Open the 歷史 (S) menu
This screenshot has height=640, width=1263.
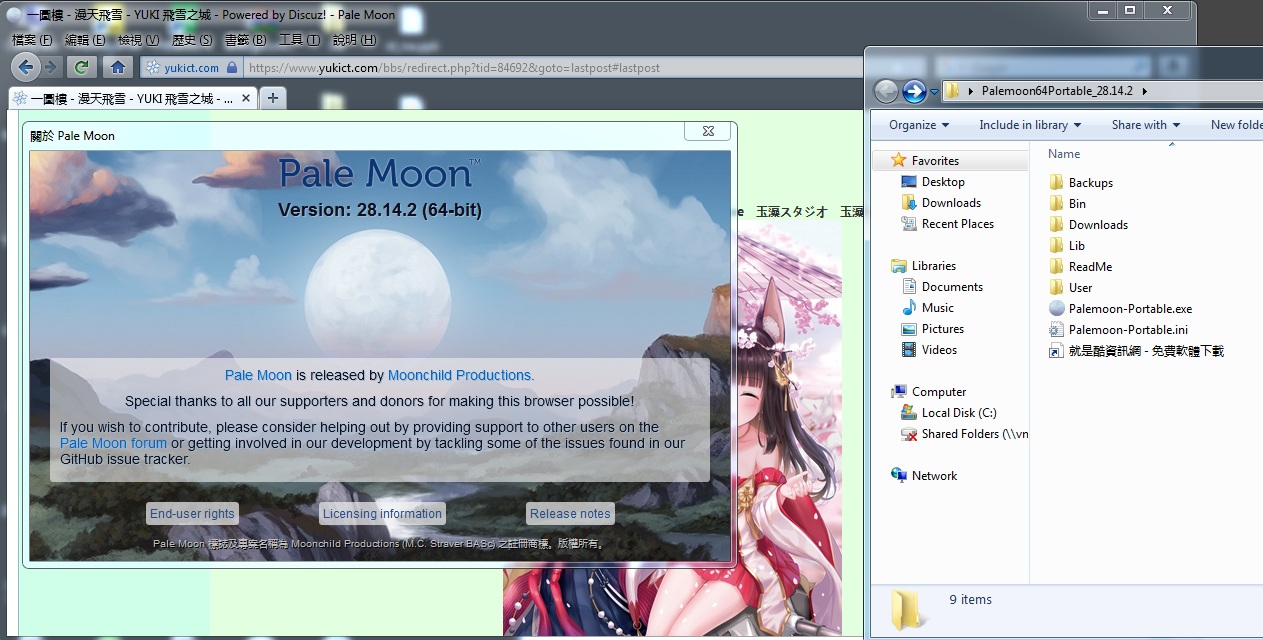click(x=192, y=40)
